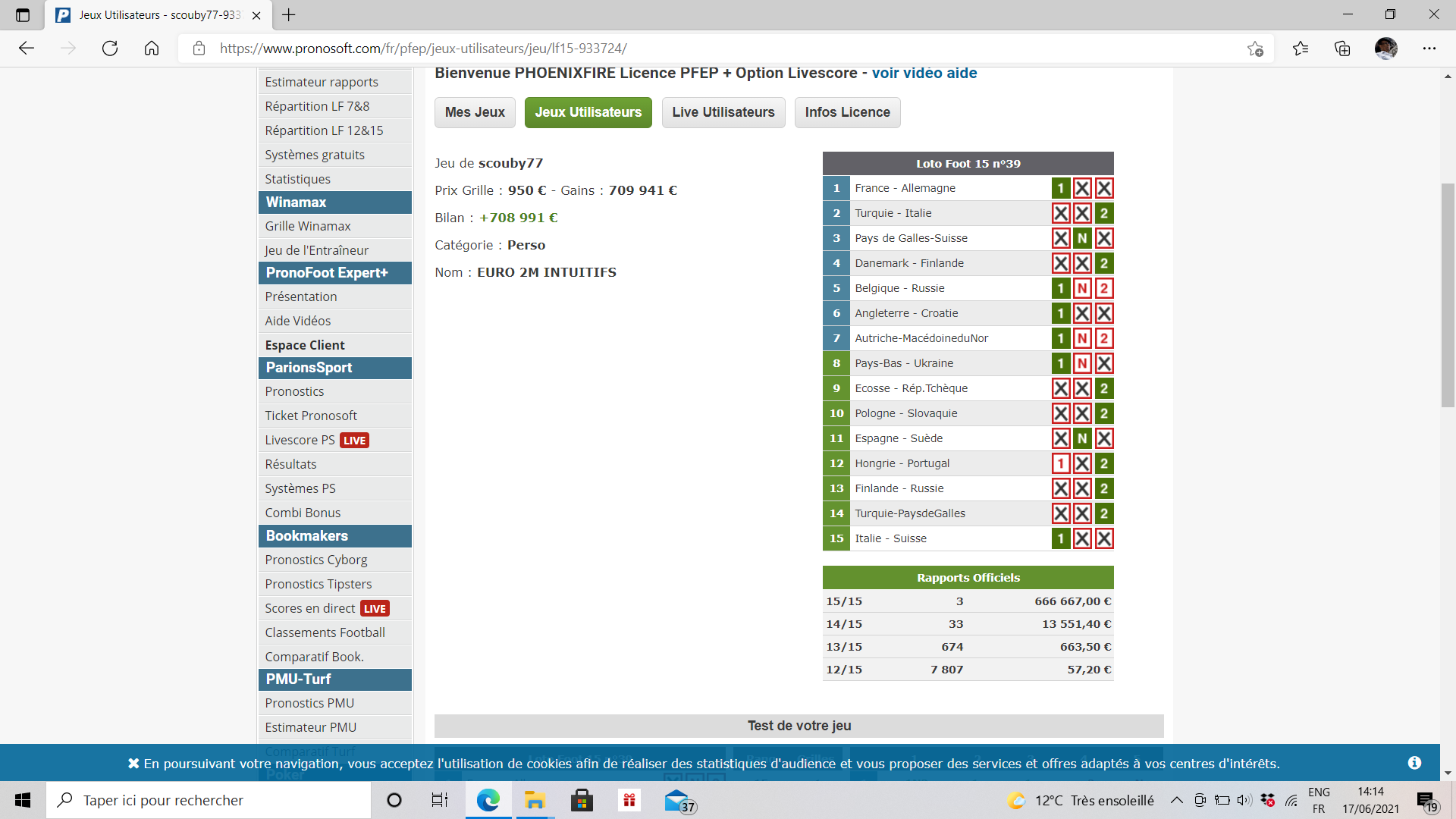This screenshot has width=1456, height=819.
Task: Expand the system tray hidden icons chevron
Action: pos(1176,800)
